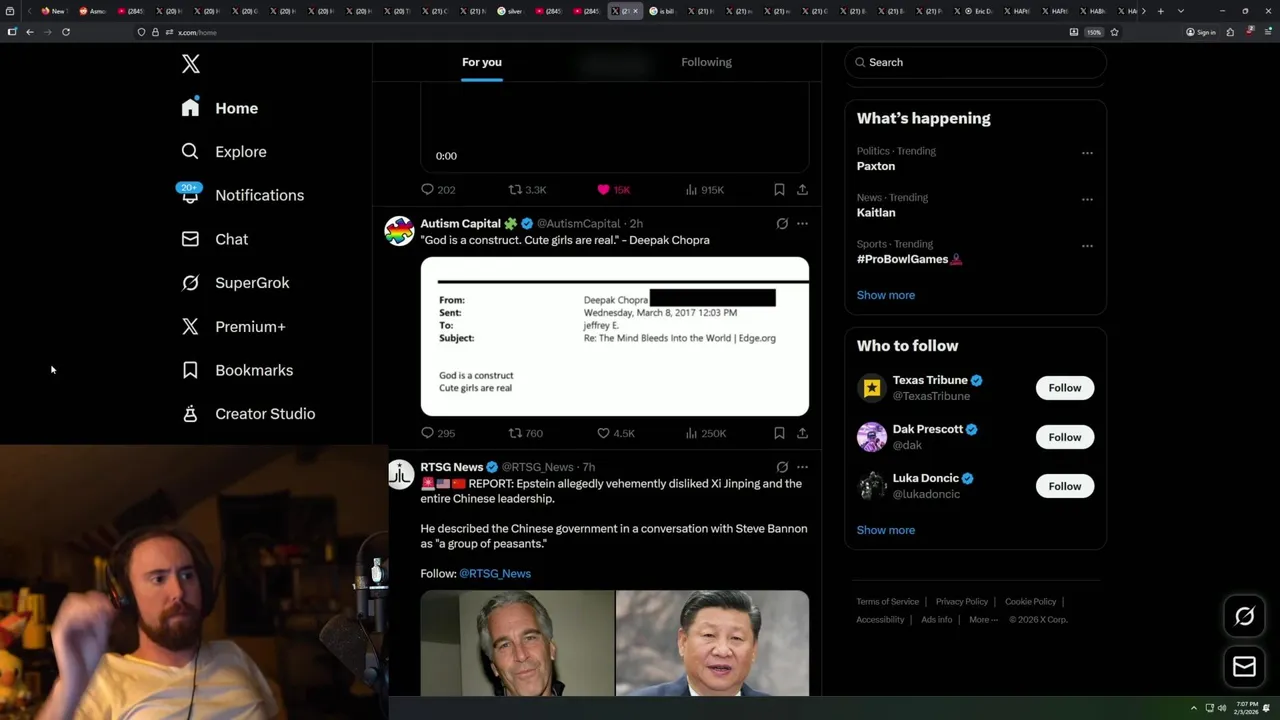Unlike the post with 15K likes

point(613,190)
